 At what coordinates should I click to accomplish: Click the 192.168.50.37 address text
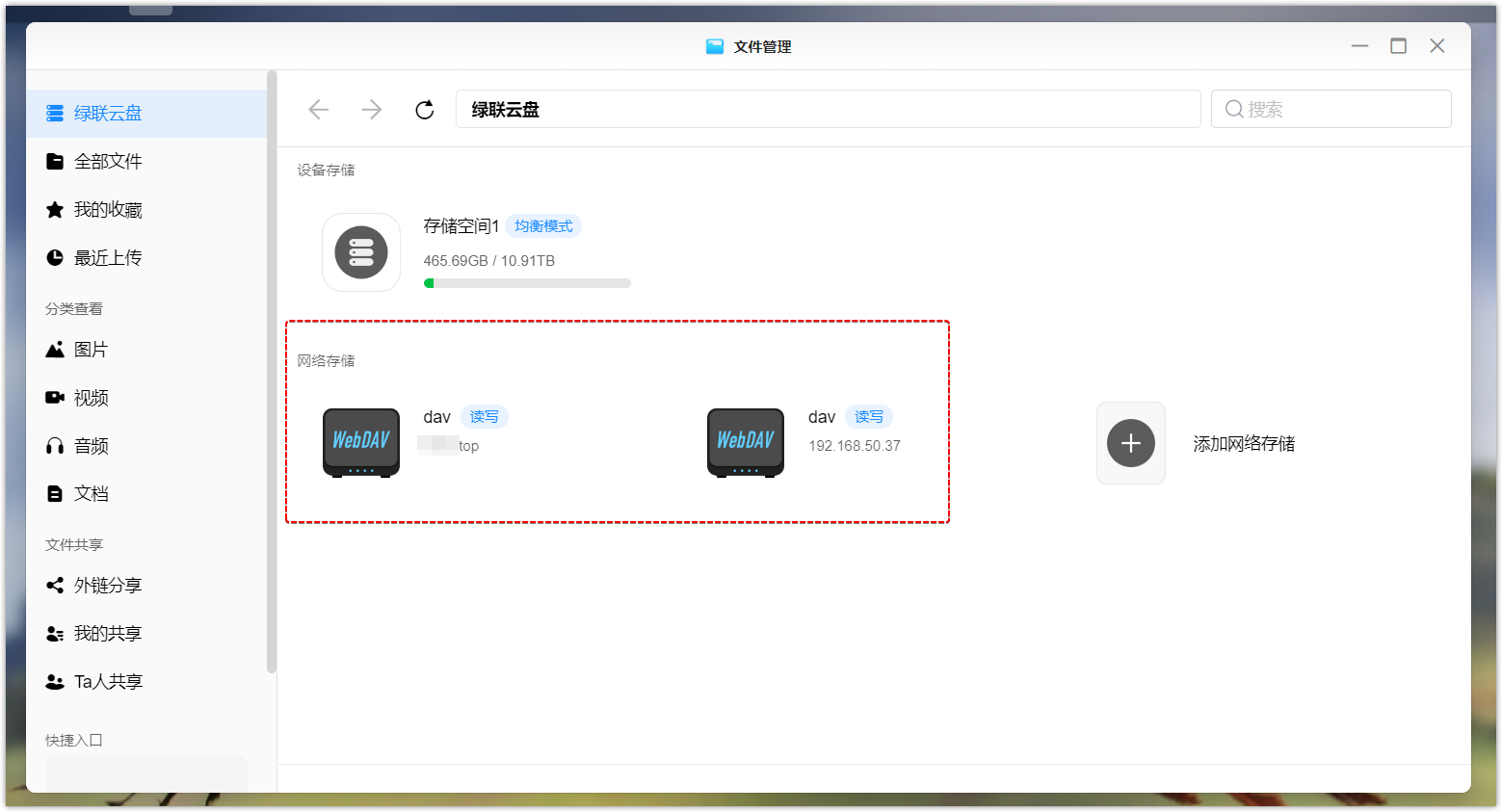[855, 446]
